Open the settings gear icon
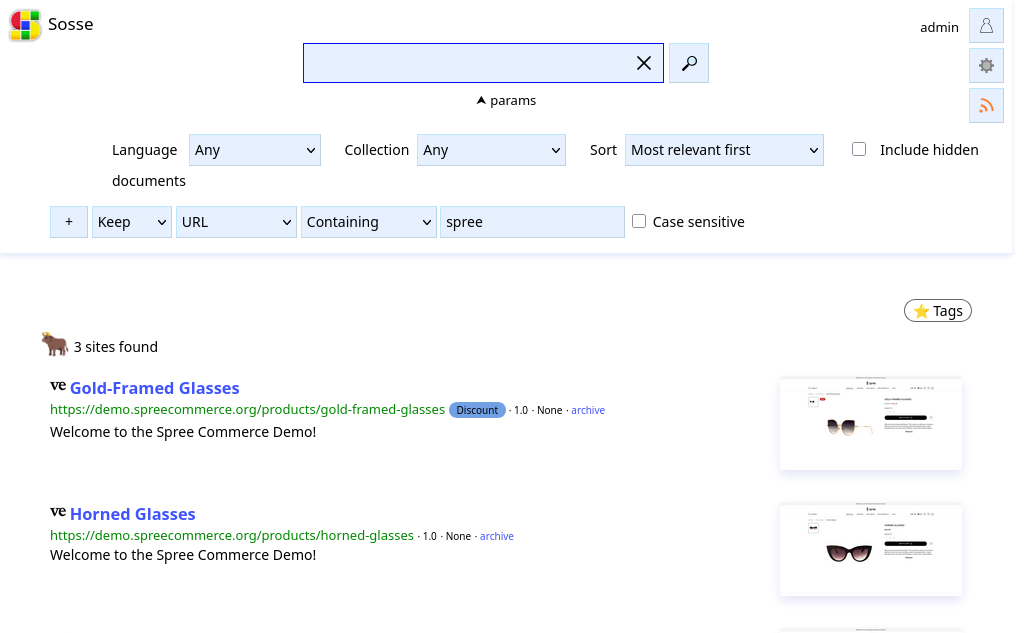Image resolution: width=1024 pixels, height=633 pixels. (x=986, y=65)
